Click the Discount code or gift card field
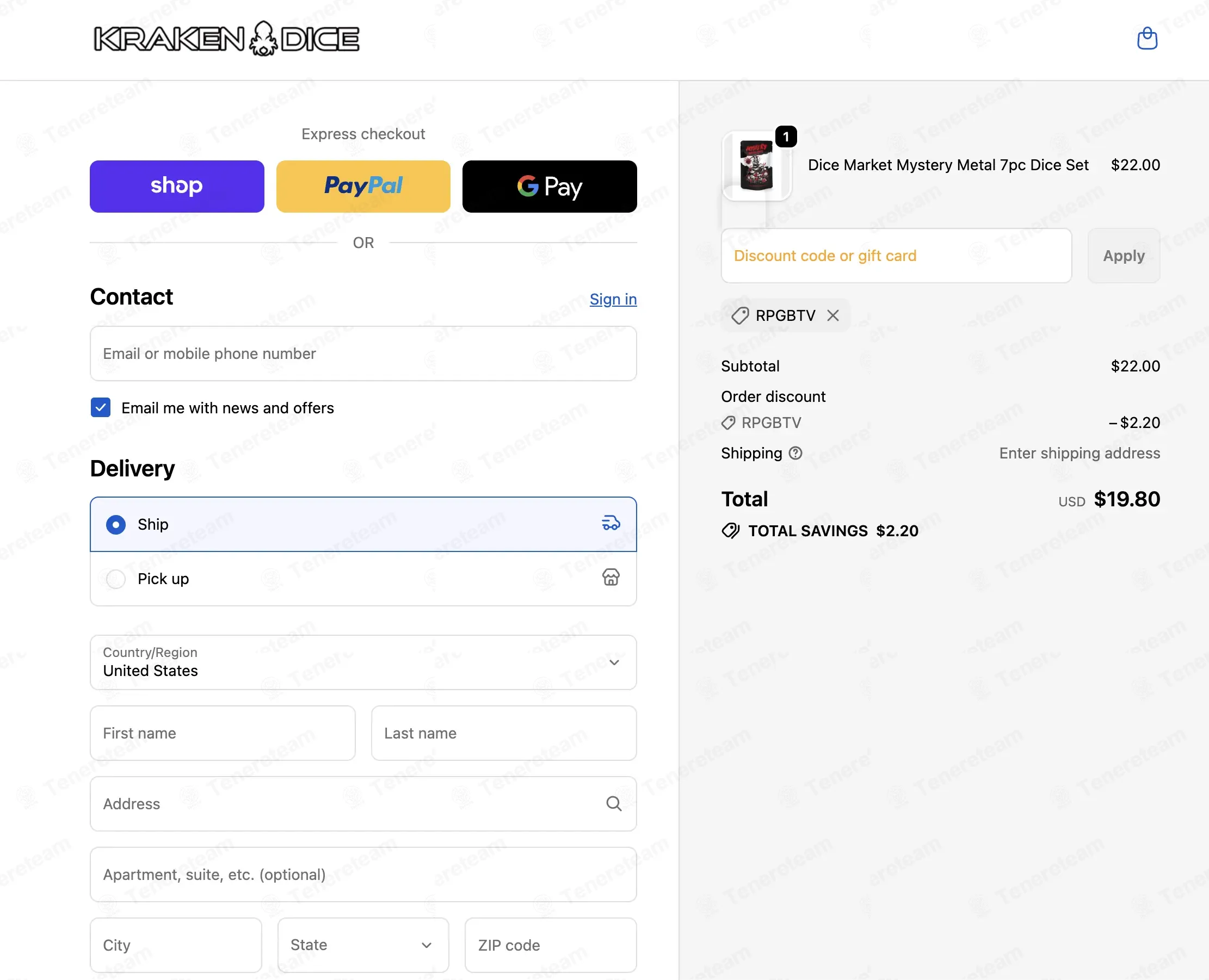Screen dimensions: 1209x980 896,256
